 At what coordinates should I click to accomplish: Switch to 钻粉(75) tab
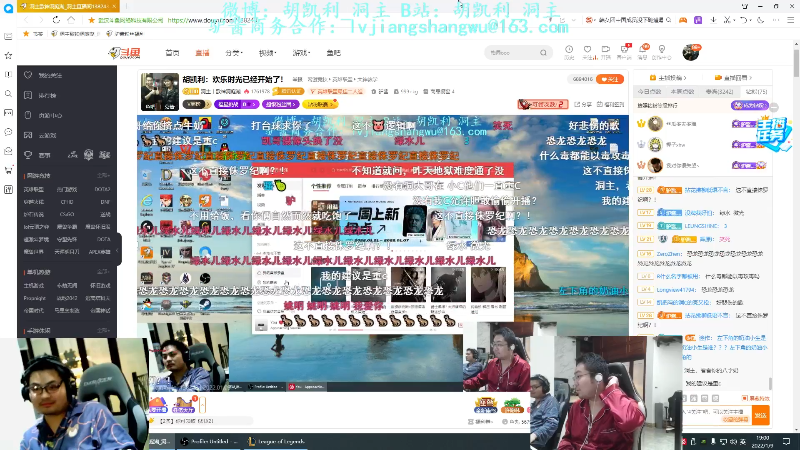tap(756, 92)
